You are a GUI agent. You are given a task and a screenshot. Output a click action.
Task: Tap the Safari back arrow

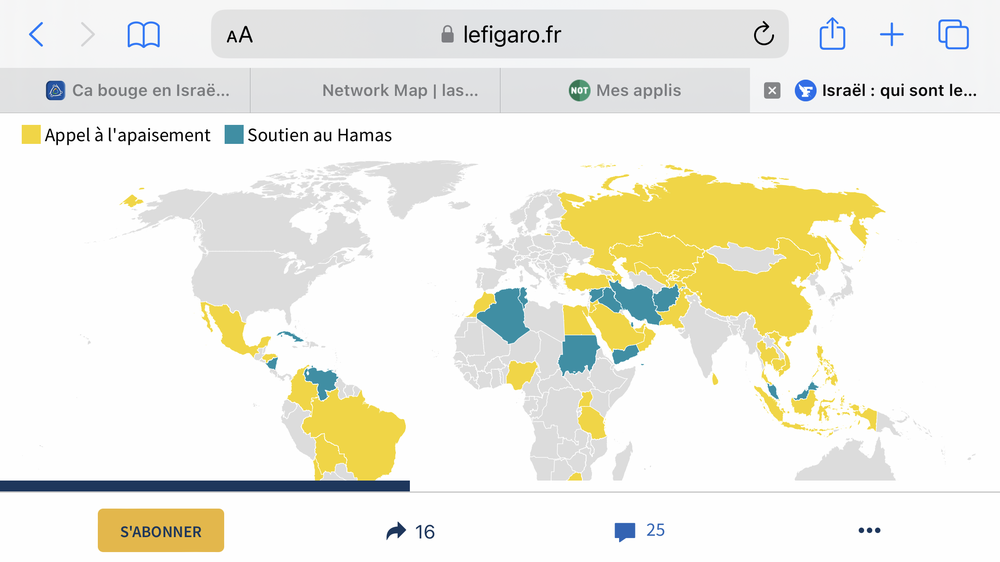coord(36,36)
